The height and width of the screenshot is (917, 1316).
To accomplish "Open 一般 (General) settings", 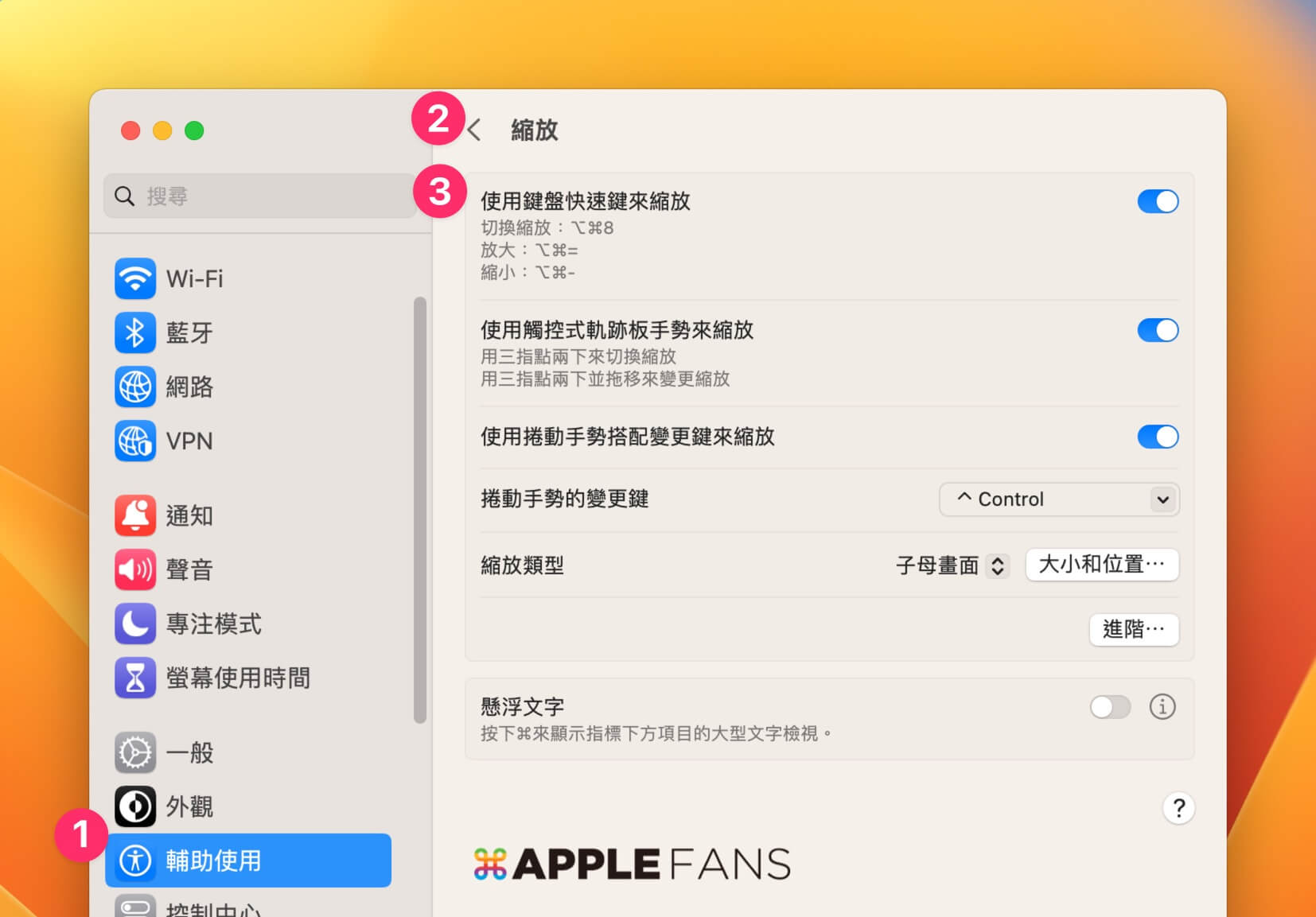I will 189,752.
